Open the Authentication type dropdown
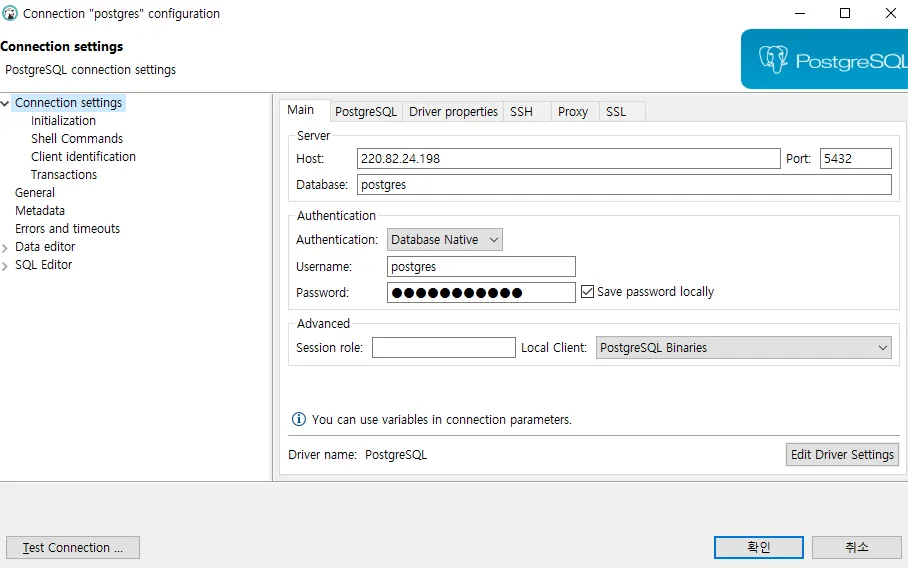The width and height of the screenshot is (908, 568). [x=444, y=240]
